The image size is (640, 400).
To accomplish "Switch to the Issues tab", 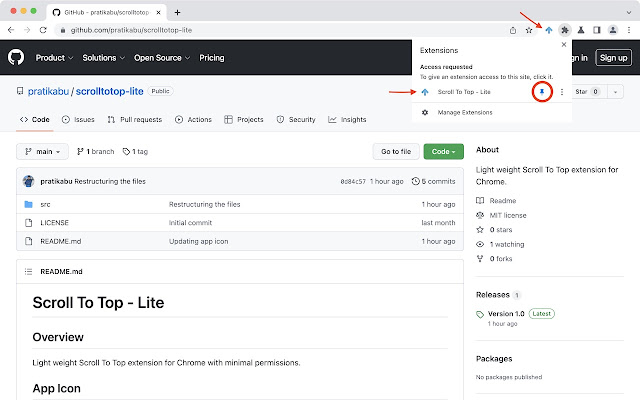I will [x=78, y=119].
